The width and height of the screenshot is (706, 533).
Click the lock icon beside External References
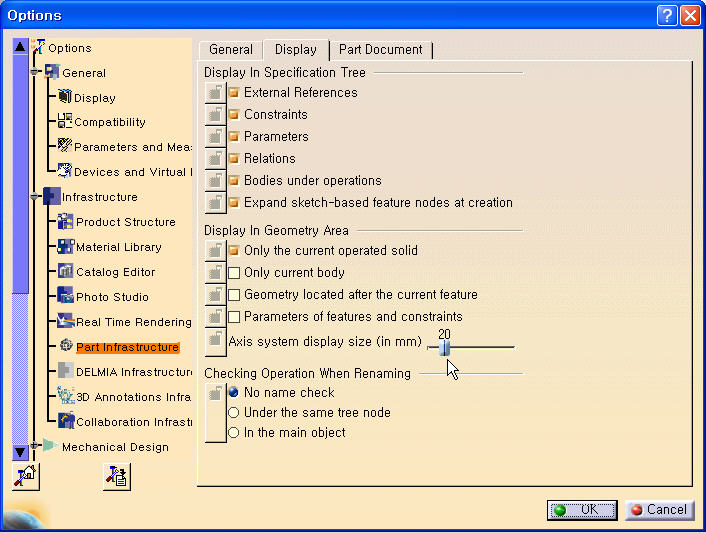click(x=215, y=92)
